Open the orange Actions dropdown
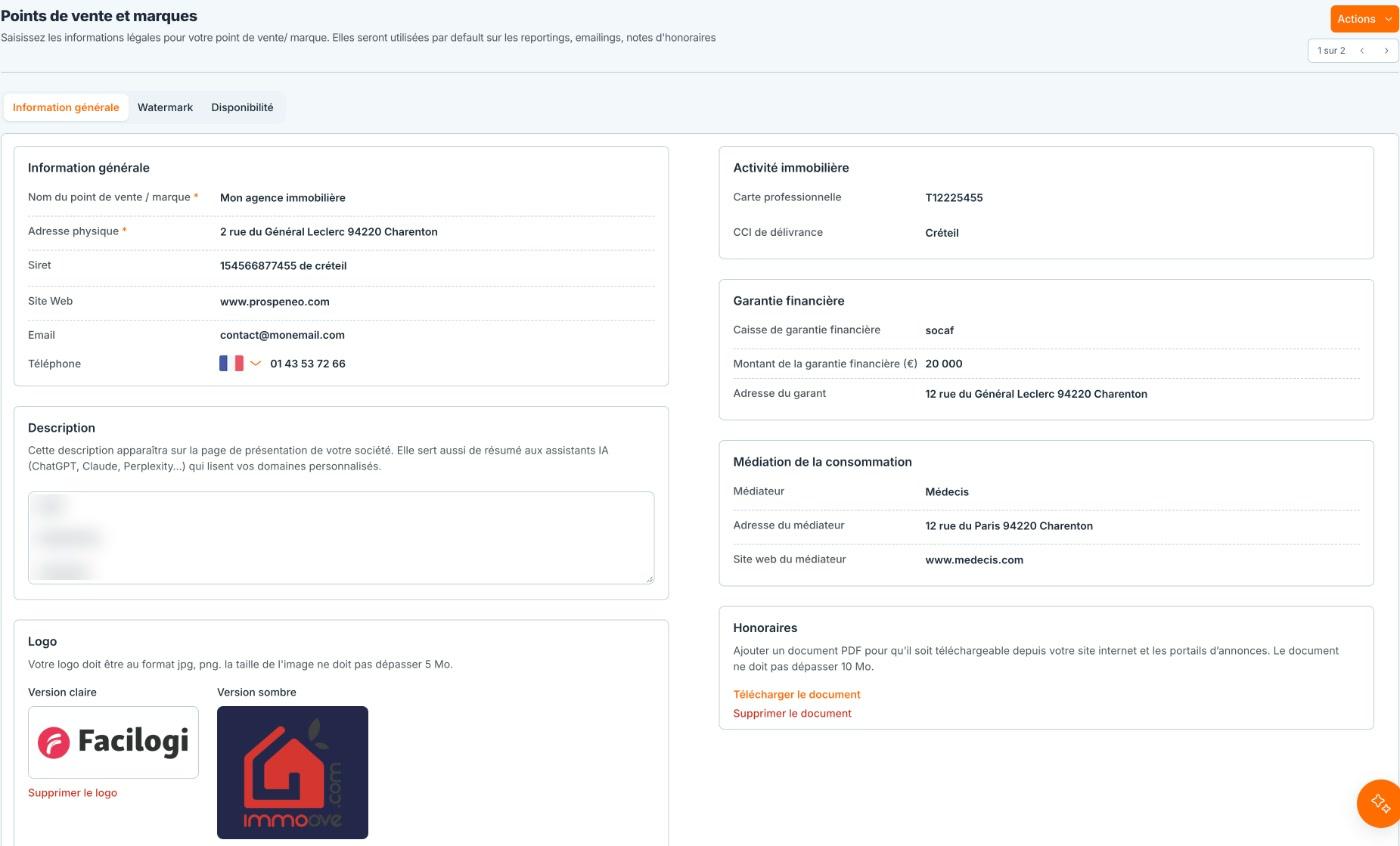 pos(1364,19)
